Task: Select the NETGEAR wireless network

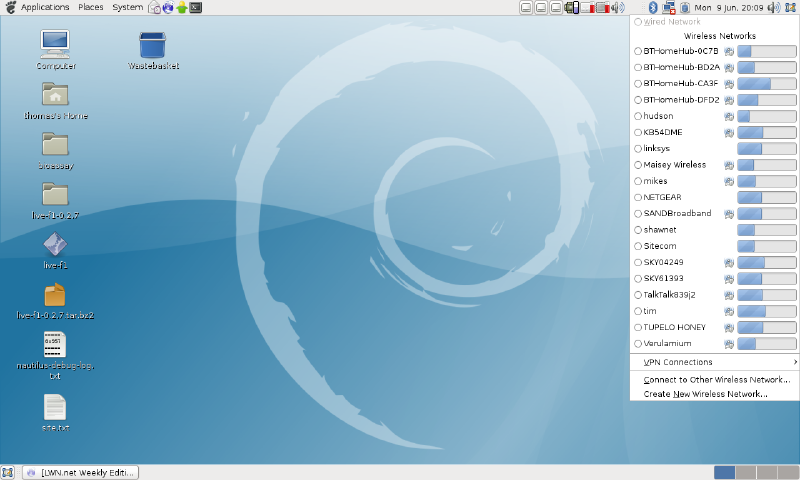Action: [x=639, y=197]
